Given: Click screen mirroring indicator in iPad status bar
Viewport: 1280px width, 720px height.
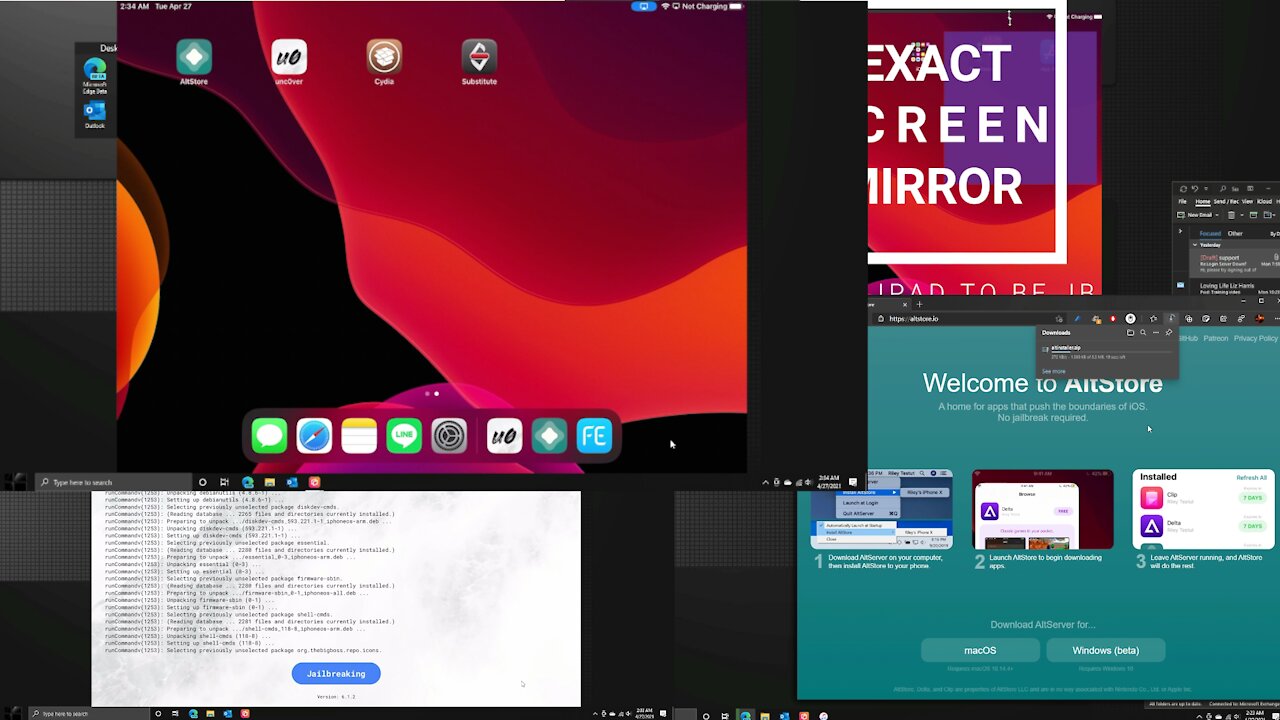Looking at the screenshot, I should tap(643, 6).
